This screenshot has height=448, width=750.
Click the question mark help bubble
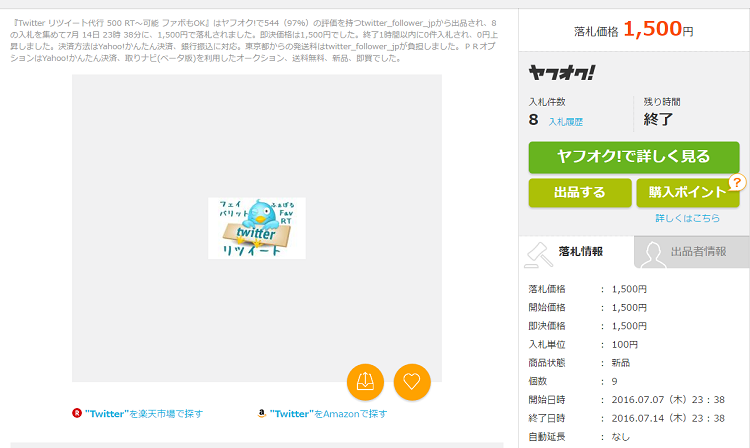[x=737, y=182]
